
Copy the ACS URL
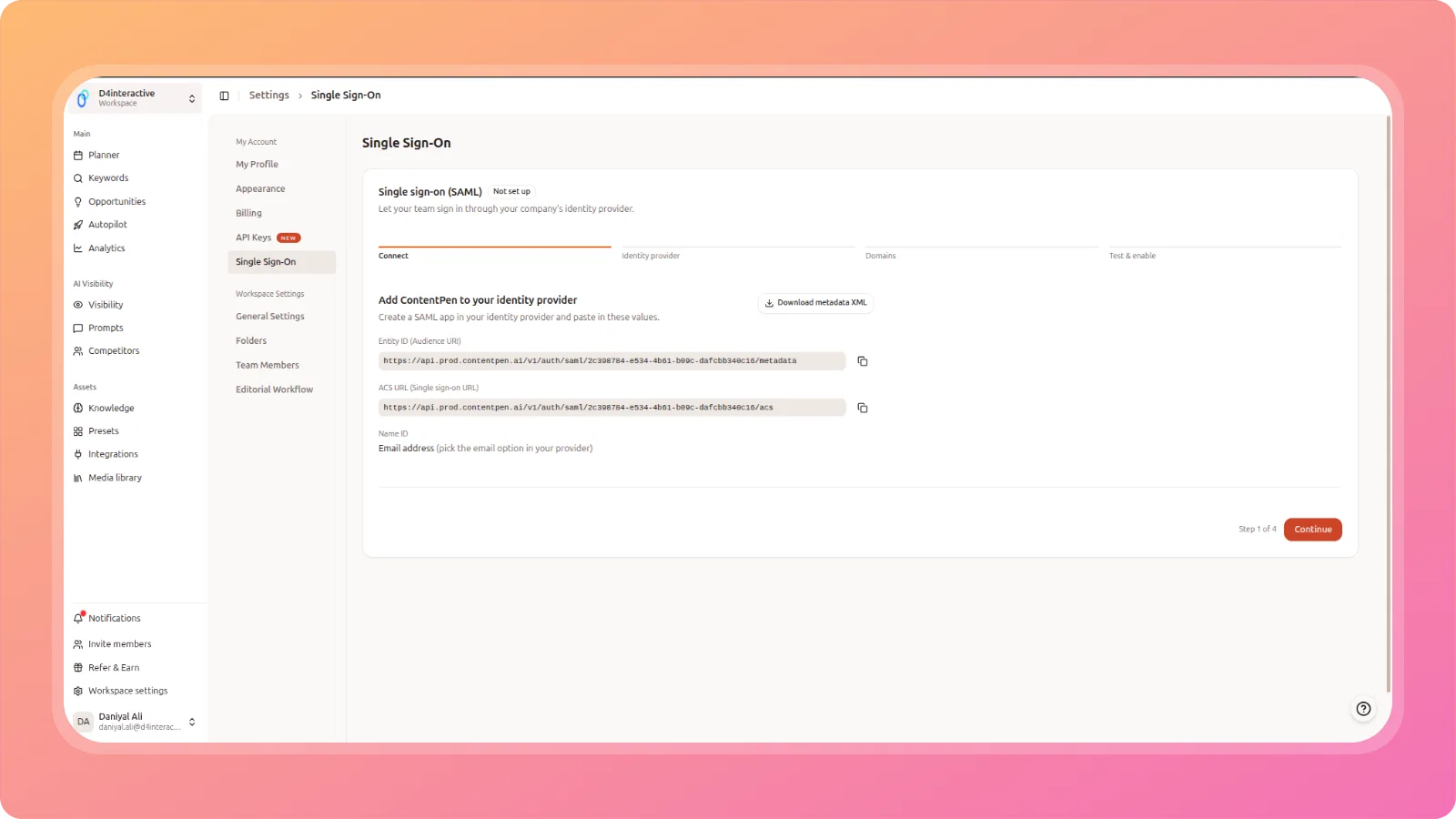[863, 408]
